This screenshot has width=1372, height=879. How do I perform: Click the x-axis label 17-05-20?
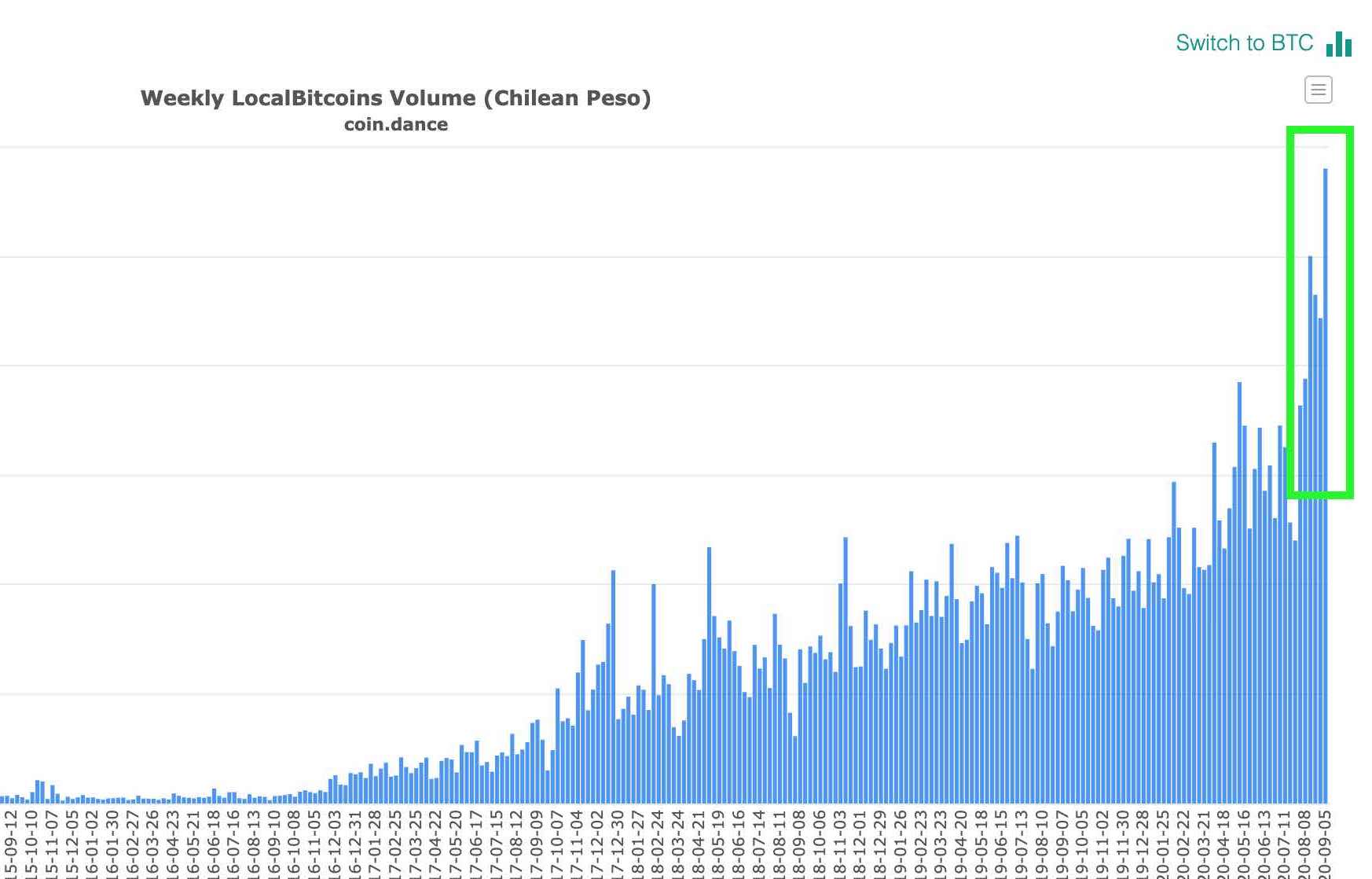455,844
